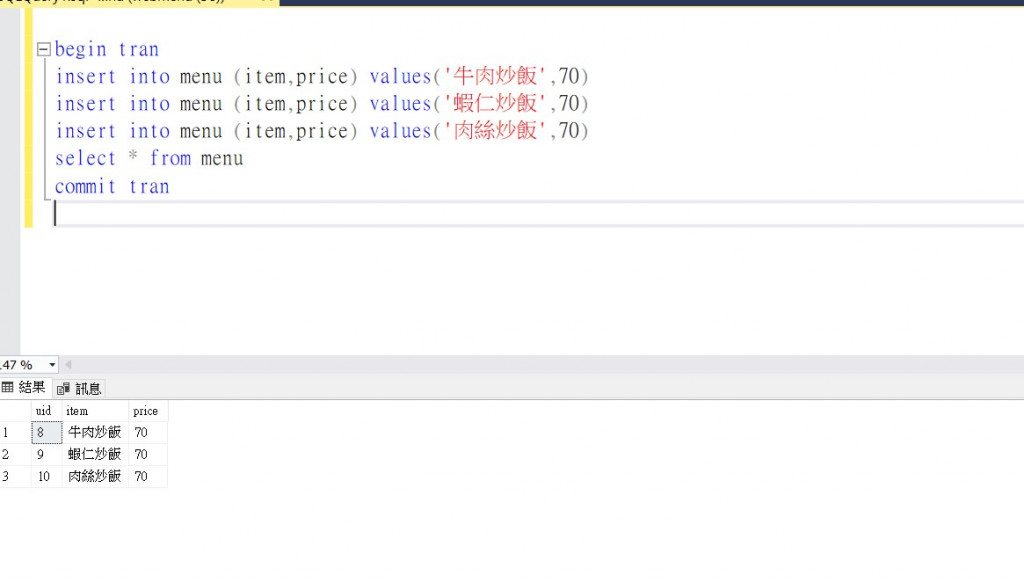Click the results grid icon on 結果 tab
Screen dimensions: 1024x583
pyautogui.click(x=8, y=388)
